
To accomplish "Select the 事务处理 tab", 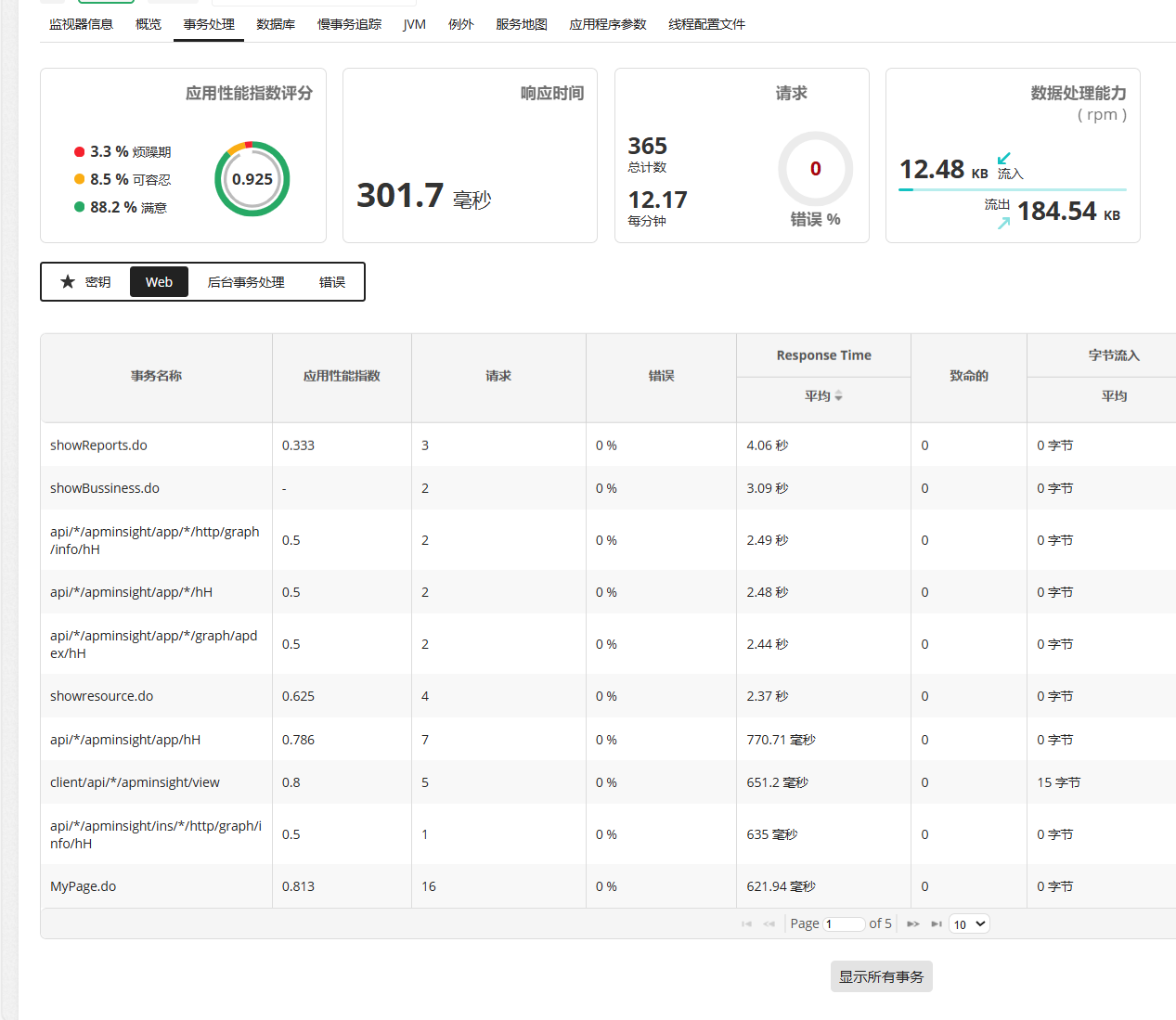I will point(209,24).
